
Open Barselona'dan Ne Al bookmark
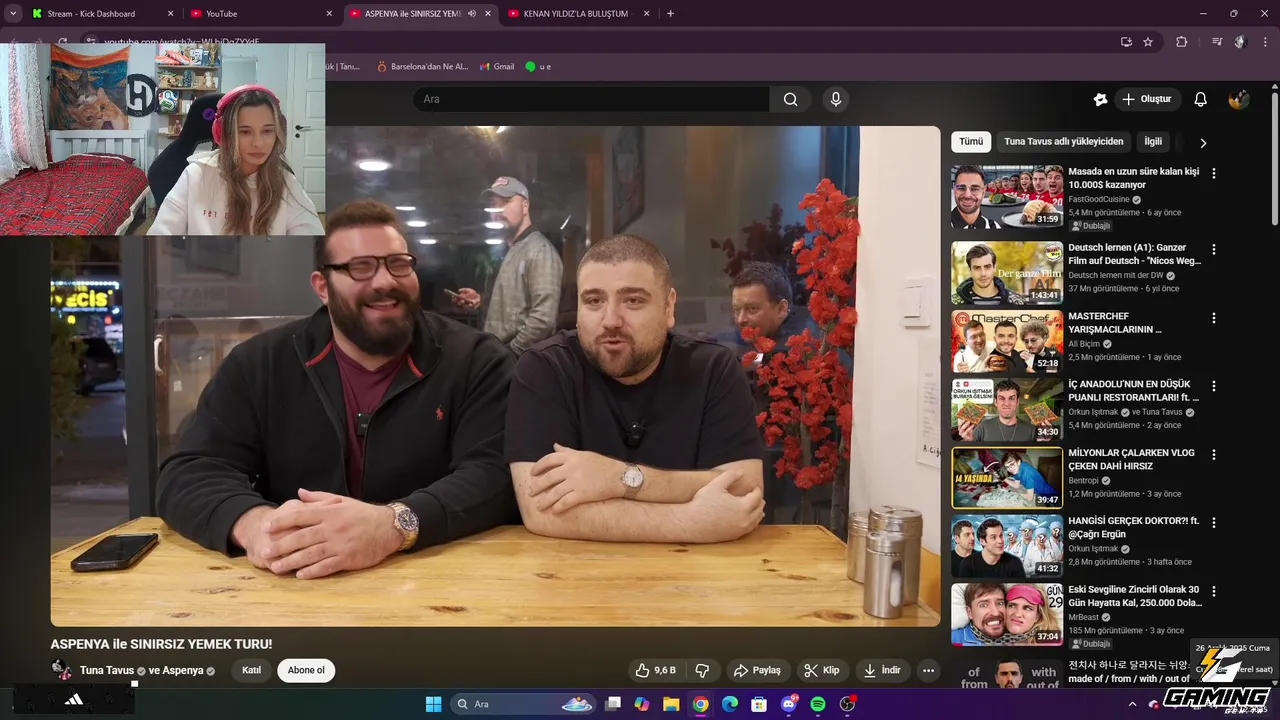coord(423,66)
